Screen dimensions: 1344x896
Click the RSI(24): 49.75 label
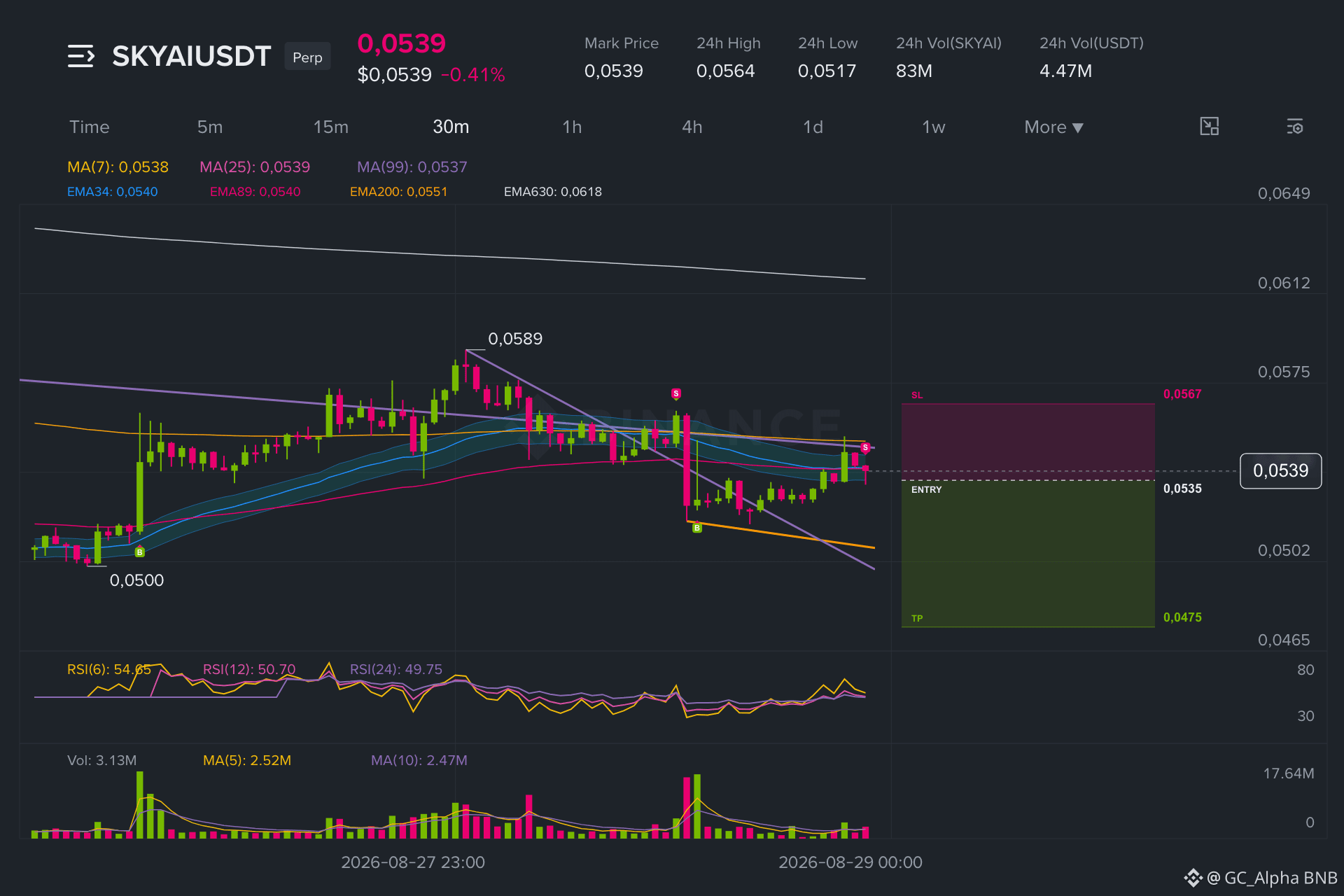(396, 669)
